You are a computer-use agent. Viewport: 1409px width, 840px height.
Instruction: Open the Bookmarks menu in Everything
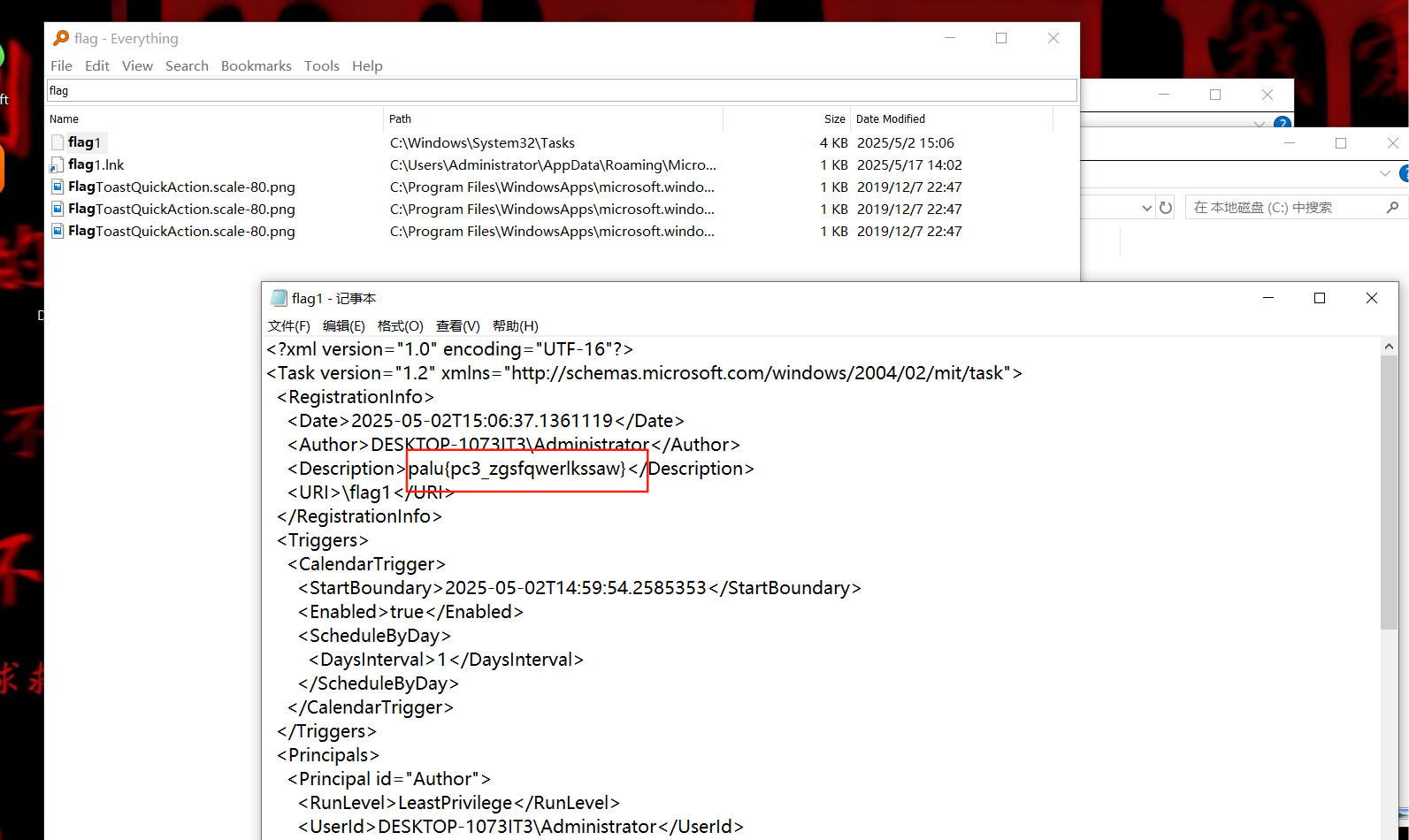(x=257, y=66)
